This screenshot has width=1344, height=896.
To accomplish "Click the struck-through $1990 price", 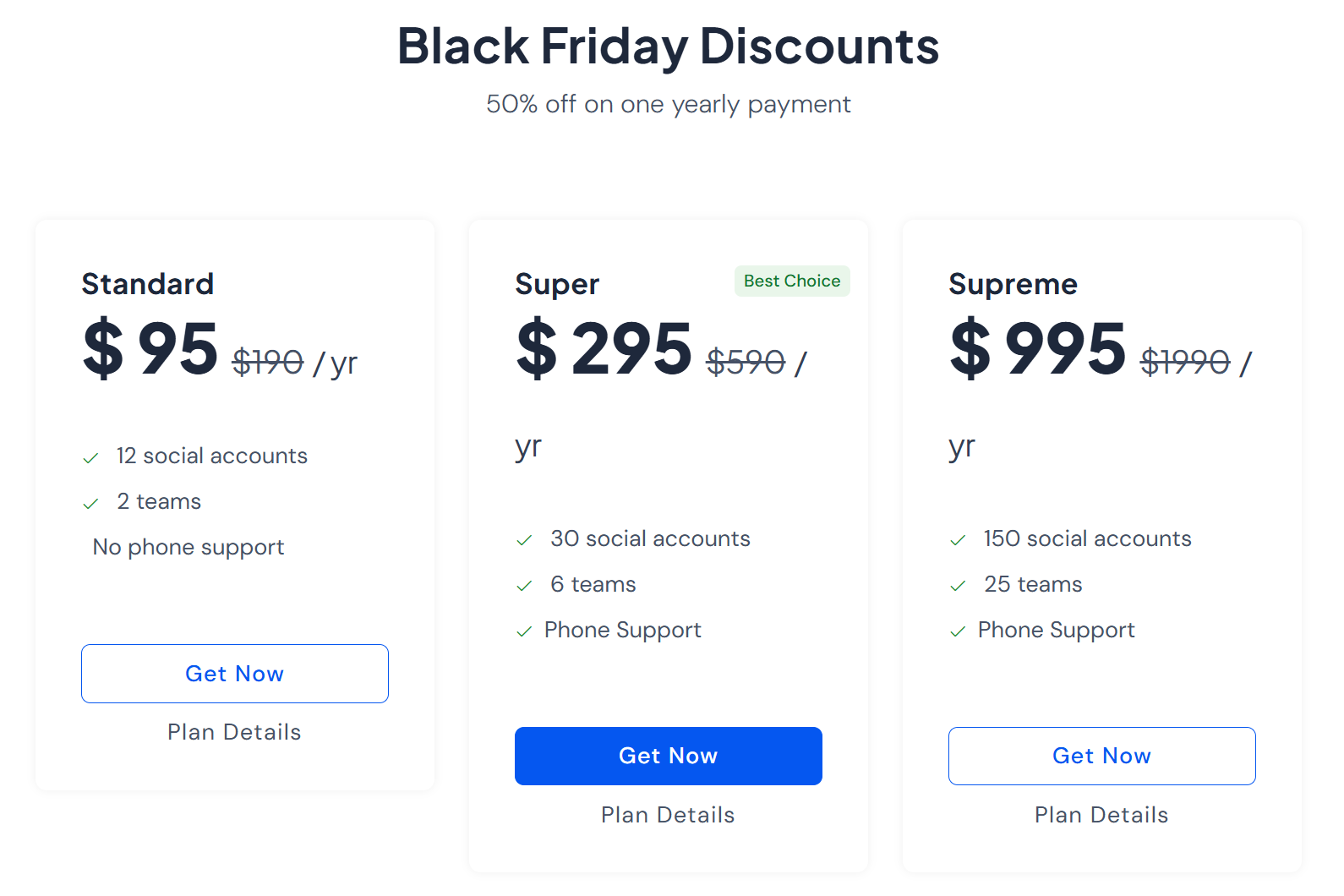I will tap(1185, 363).
